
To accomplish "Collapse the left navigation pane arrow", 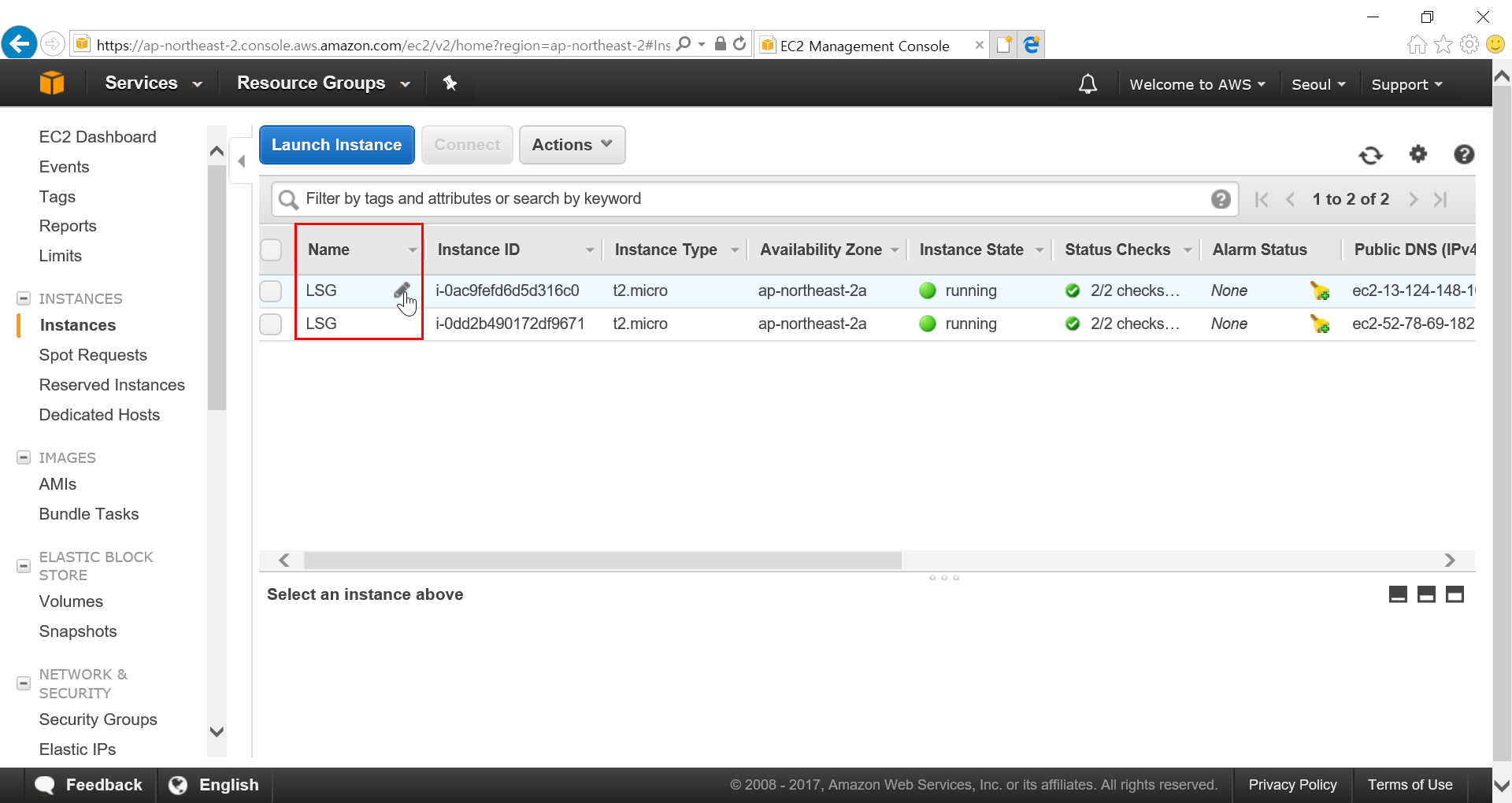I will pyautogui.click(x=241, y=161).
